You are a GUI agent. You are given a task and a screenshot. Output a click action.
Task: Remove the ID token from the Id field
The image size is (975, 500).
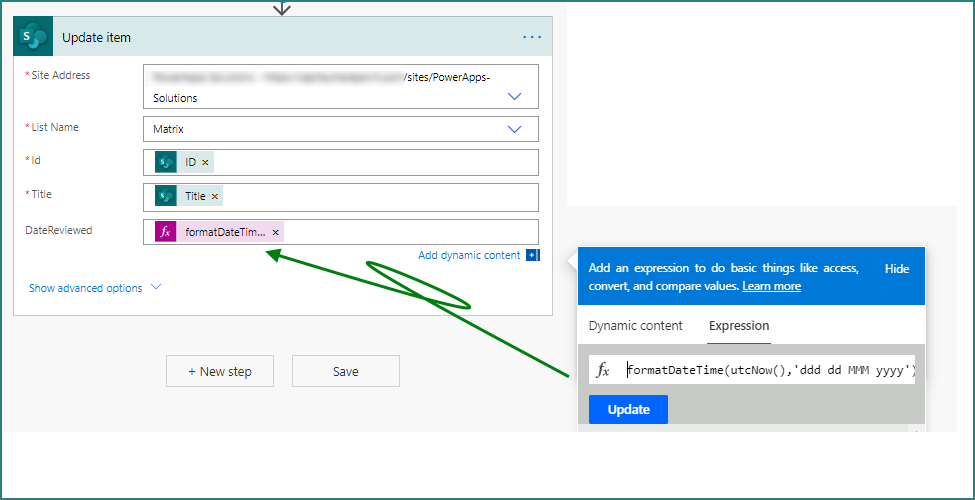pyautogui.click(x=205, y=163)
